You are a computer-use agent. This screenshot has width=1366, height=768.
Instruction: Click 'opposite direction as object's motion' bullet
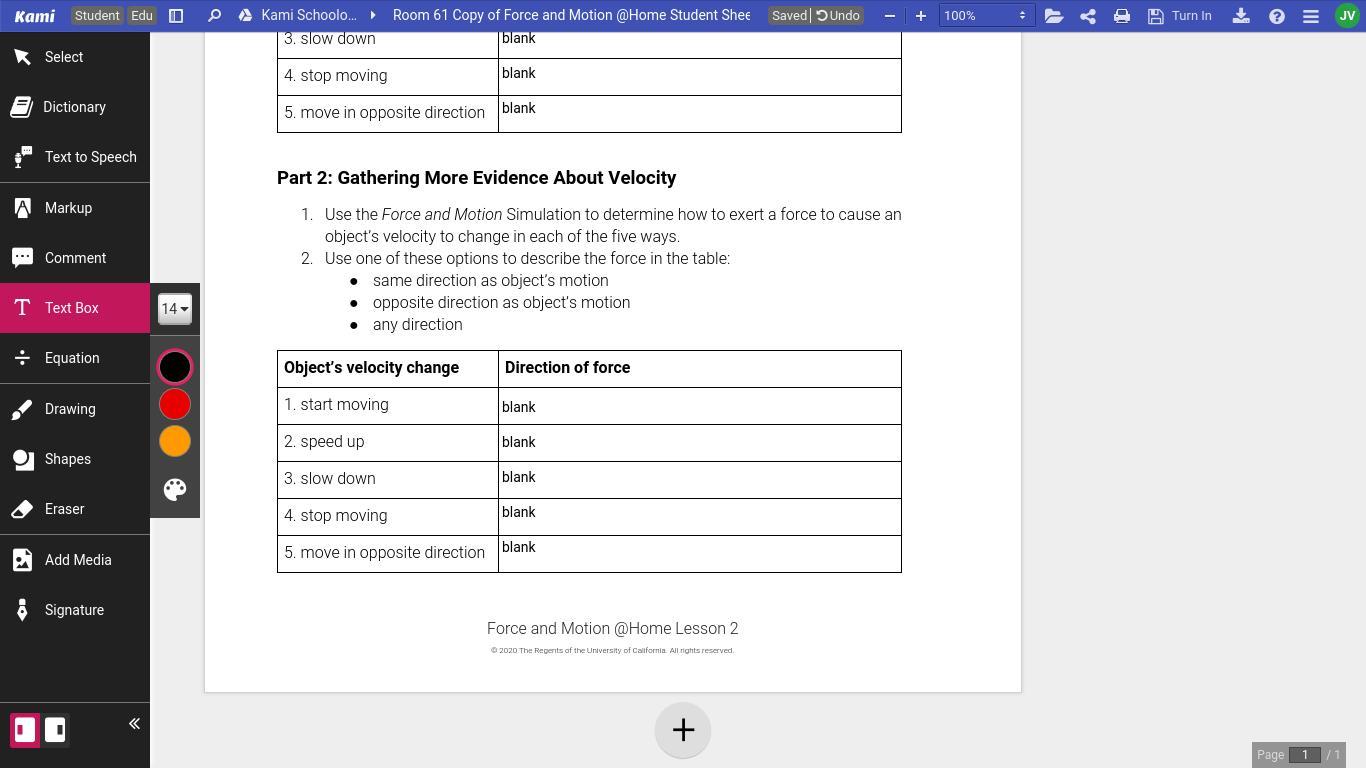(x=502, y=303)
